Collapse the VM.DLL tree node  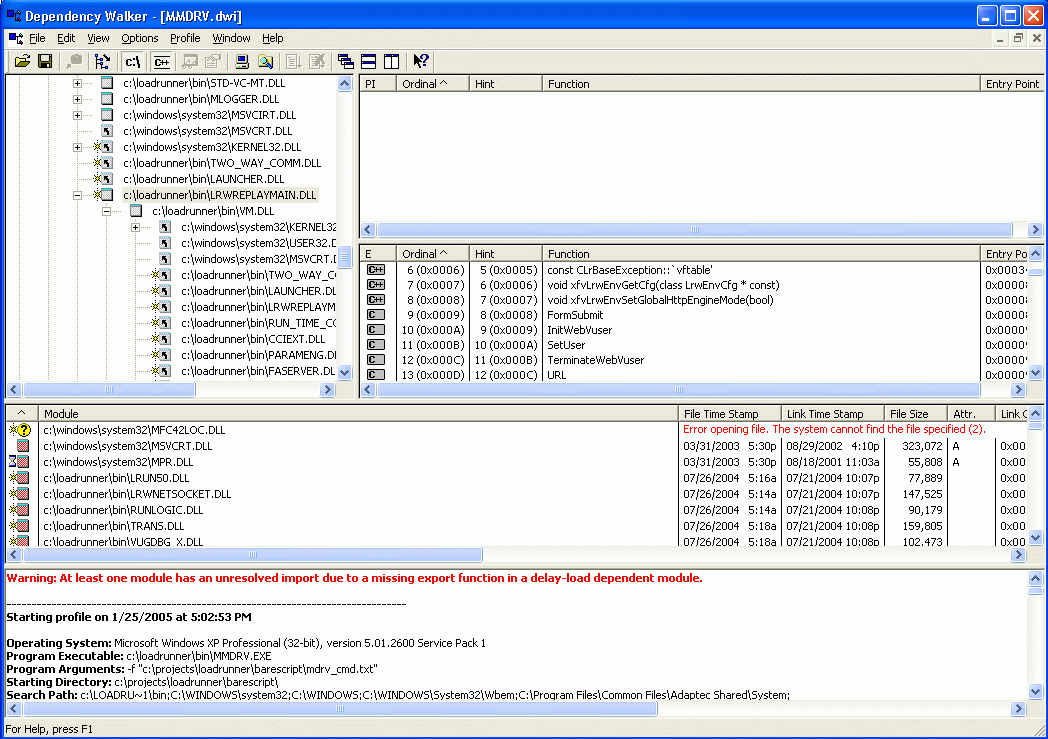coord(106,212)
